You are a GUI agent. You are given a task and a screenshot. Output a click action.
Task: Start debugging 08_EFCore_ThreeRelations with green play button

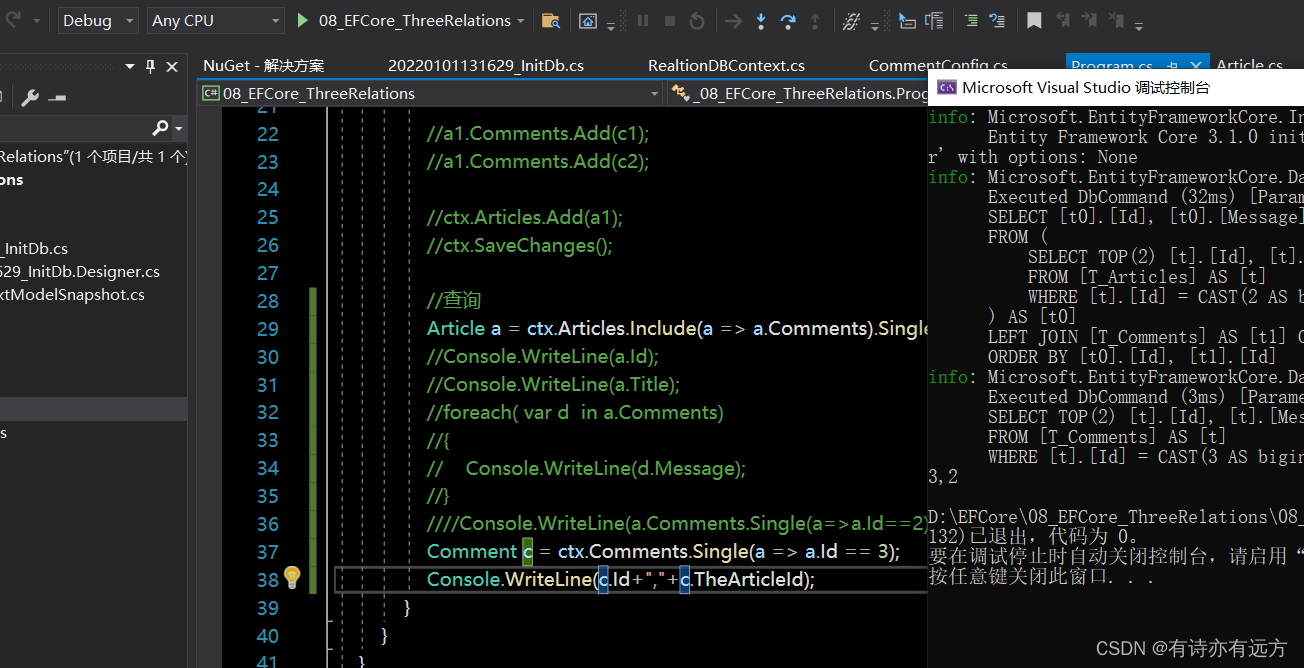point(303,20)
